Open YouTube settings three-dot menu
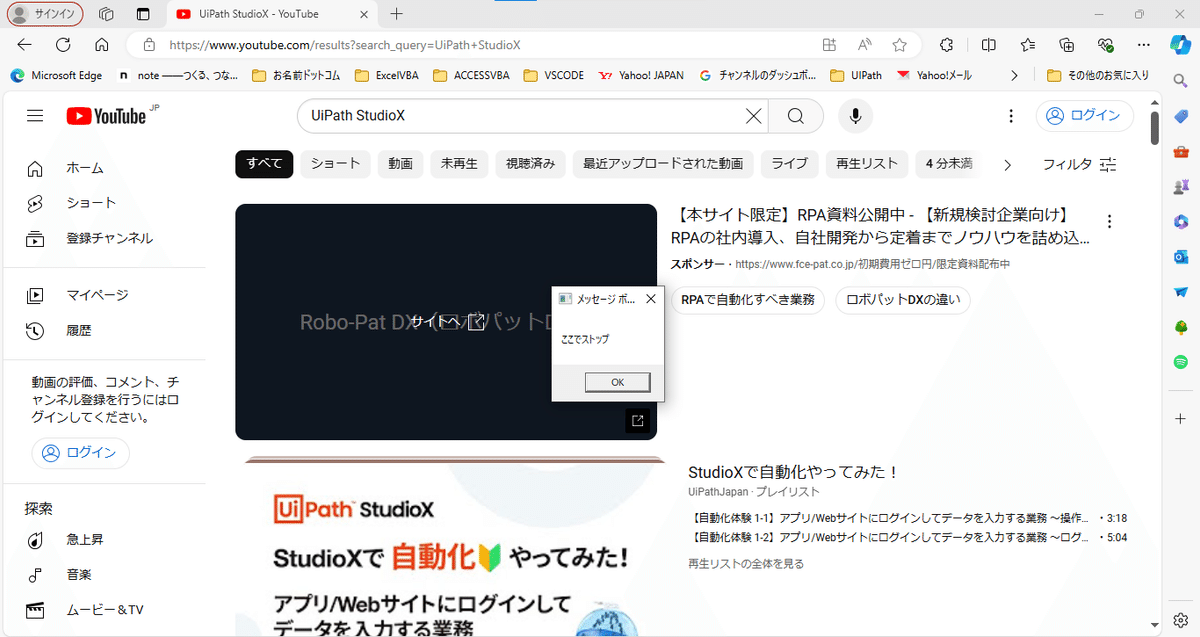Viewport: 1200px width, 637px height. pyautogui.click(x=1011, y=116)
